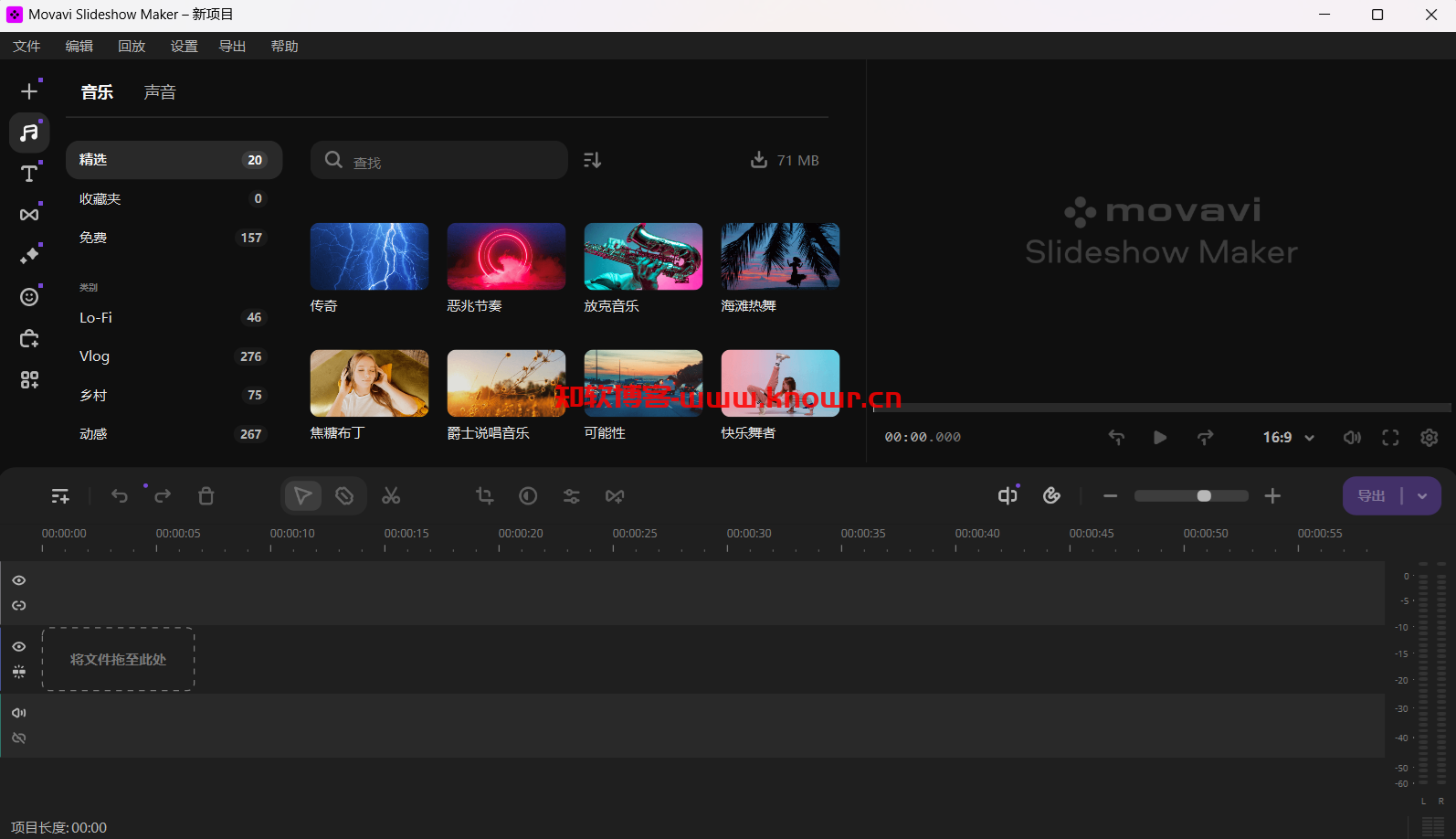Click the audio recording voiceover icon
Viewport: 1456px width, 839px height.
(1008, 495)
